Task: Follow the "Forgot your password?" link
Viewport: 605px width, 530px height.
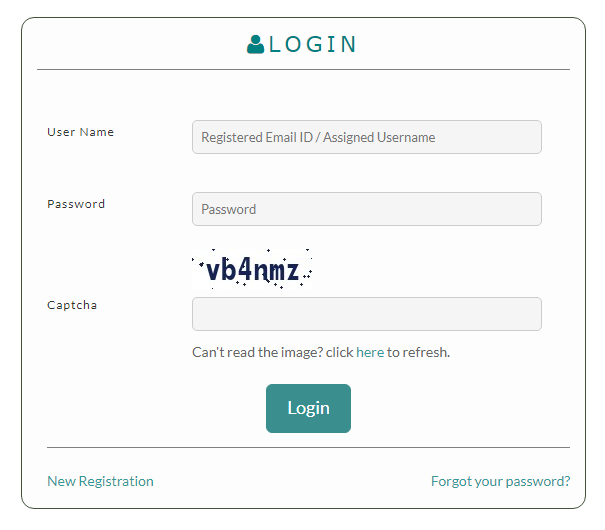Action: (500, 481)
